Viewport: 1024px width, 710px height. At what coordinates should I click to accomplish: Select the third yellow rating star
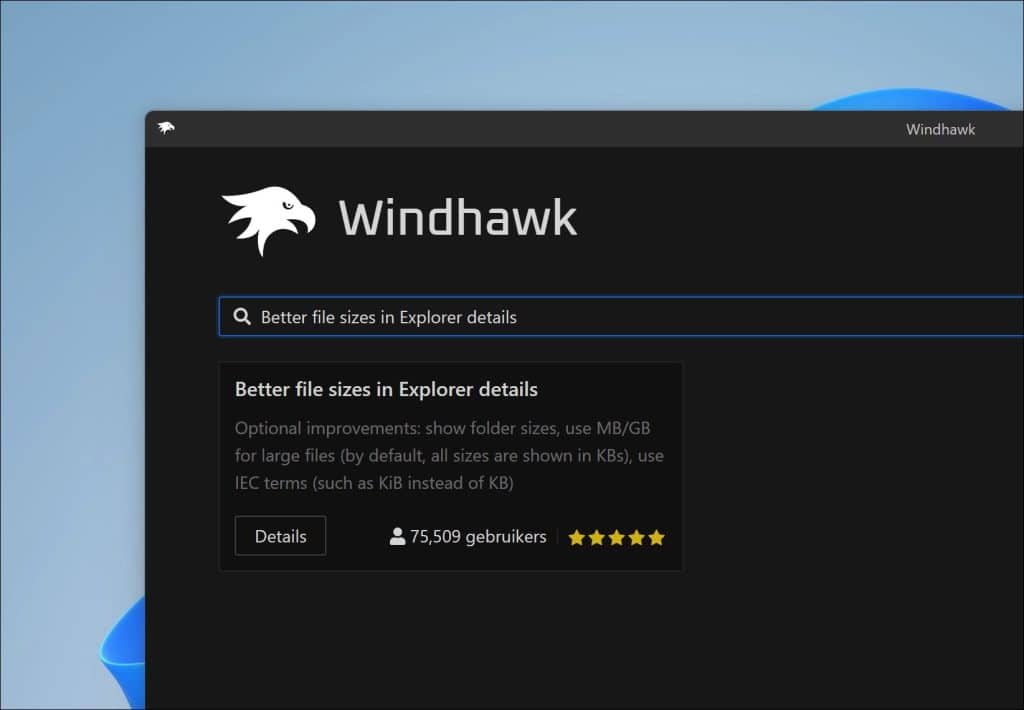pyautogui.click(x=616, y=538)
